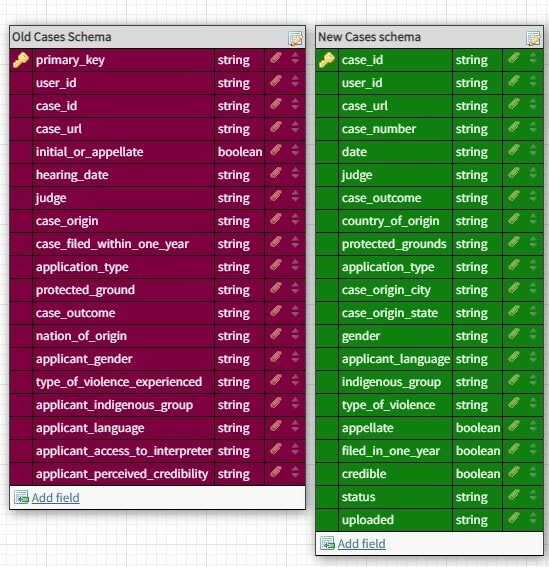Select Old Cases Schema title bar
Screen dimensions: 549x567
(157, 37)
